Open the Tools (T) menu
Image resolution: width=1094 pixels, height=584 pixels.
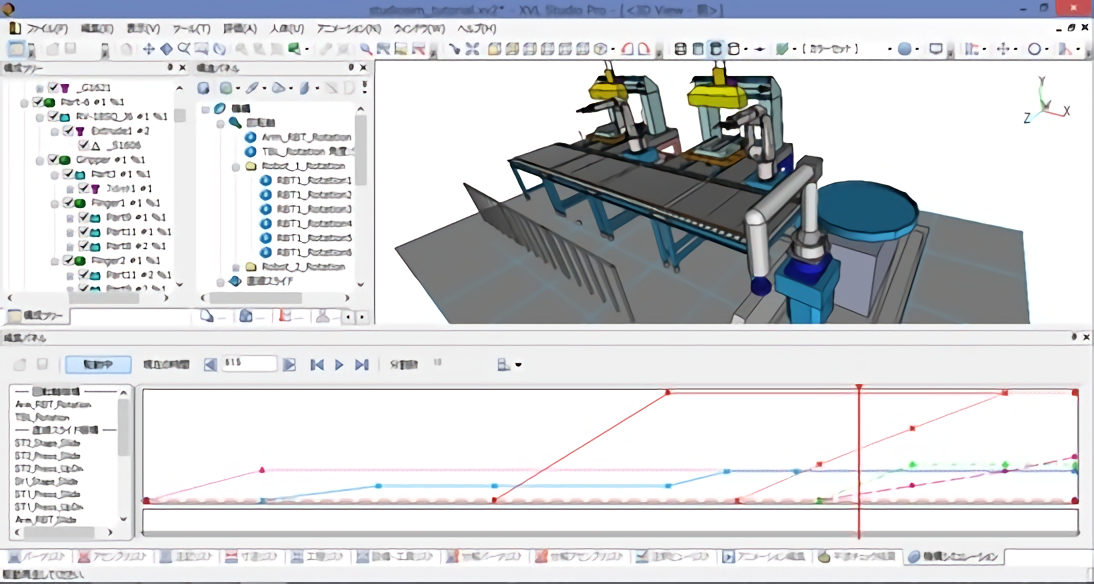point(191,29)
